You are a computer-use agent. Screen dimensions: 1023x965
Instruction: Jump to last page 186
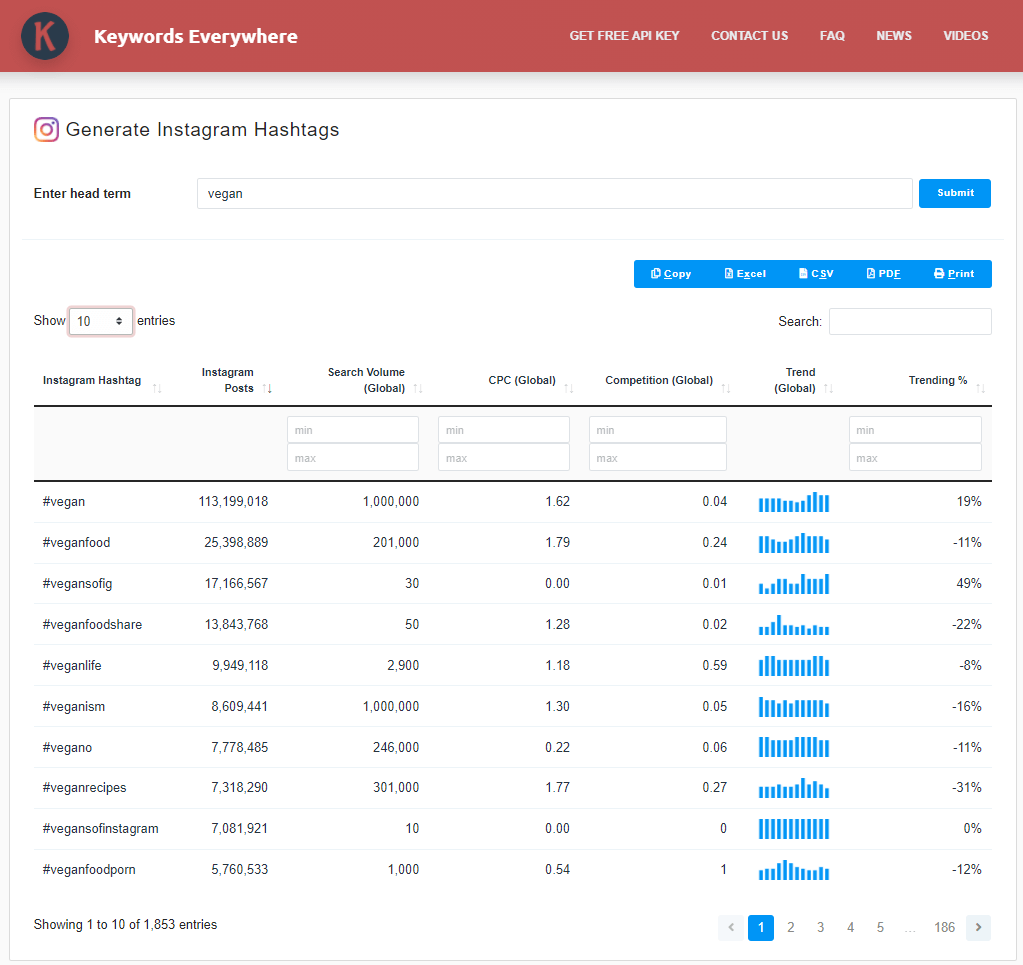point(944,927)
